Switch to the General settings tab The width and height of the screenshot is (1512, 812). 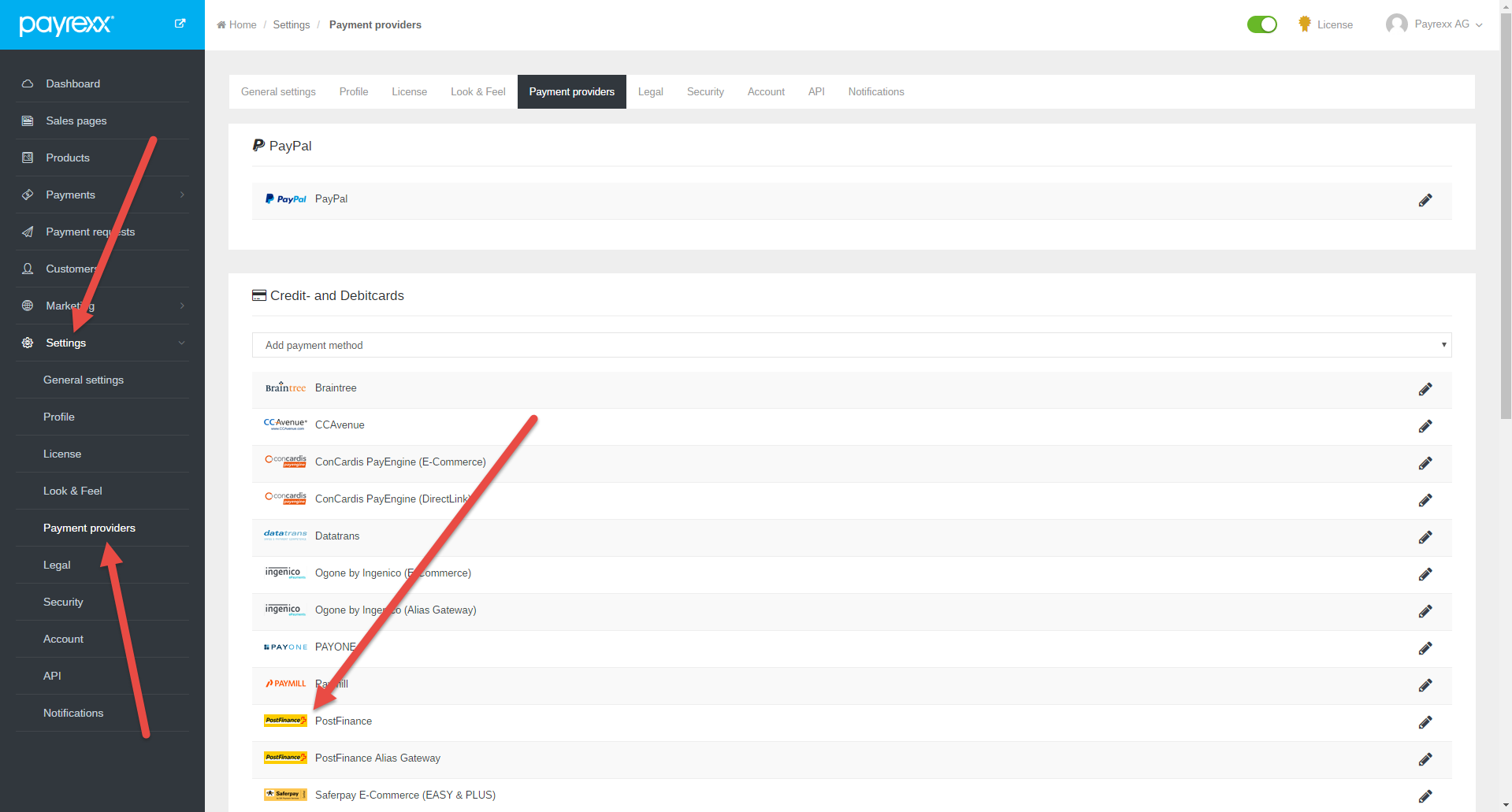pyautogui.click(x=278, y=91)
